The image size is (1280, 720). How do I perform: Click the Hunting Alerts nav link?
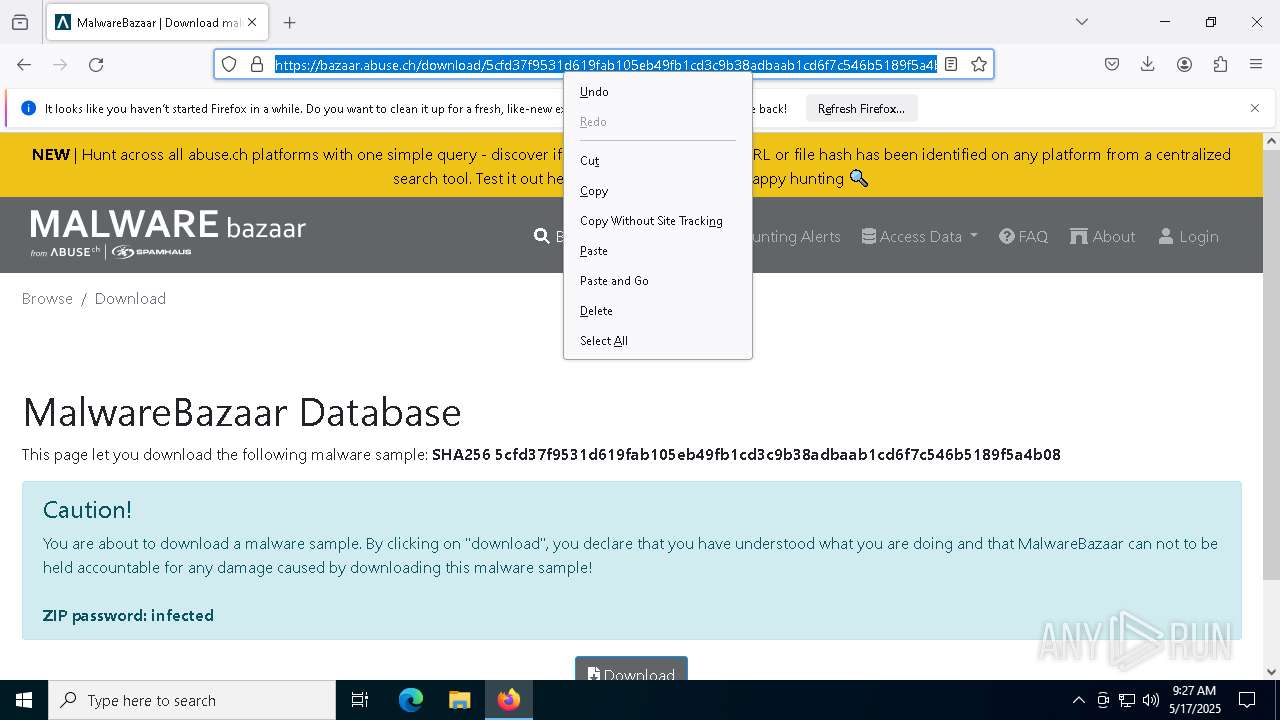pyautogui.click(x=796, y=237)
